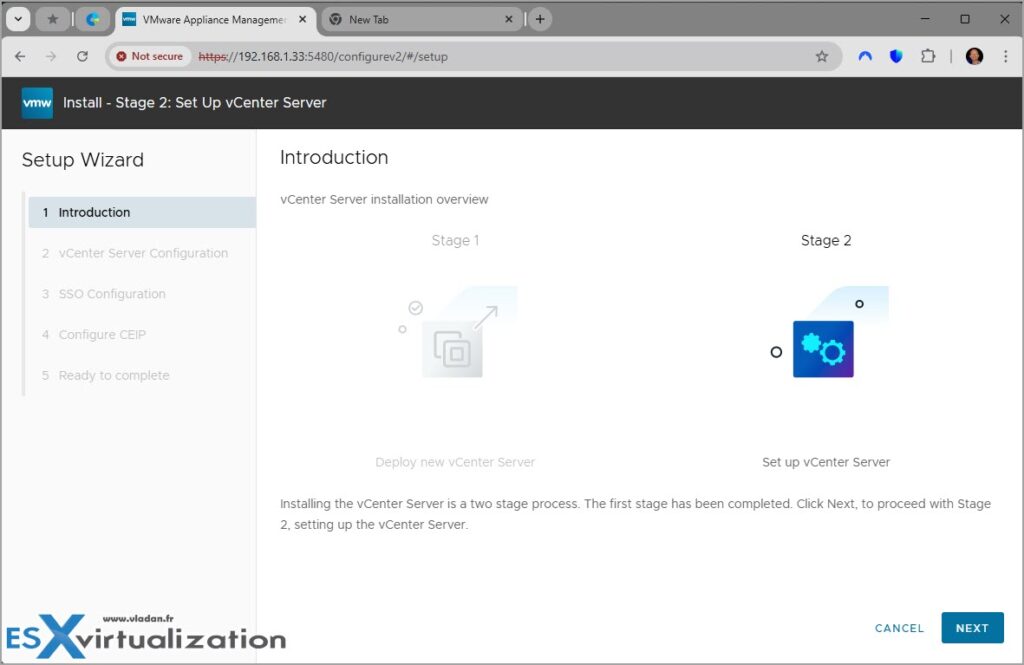Click the pinned circular tab icon

(x=94, y=18)
